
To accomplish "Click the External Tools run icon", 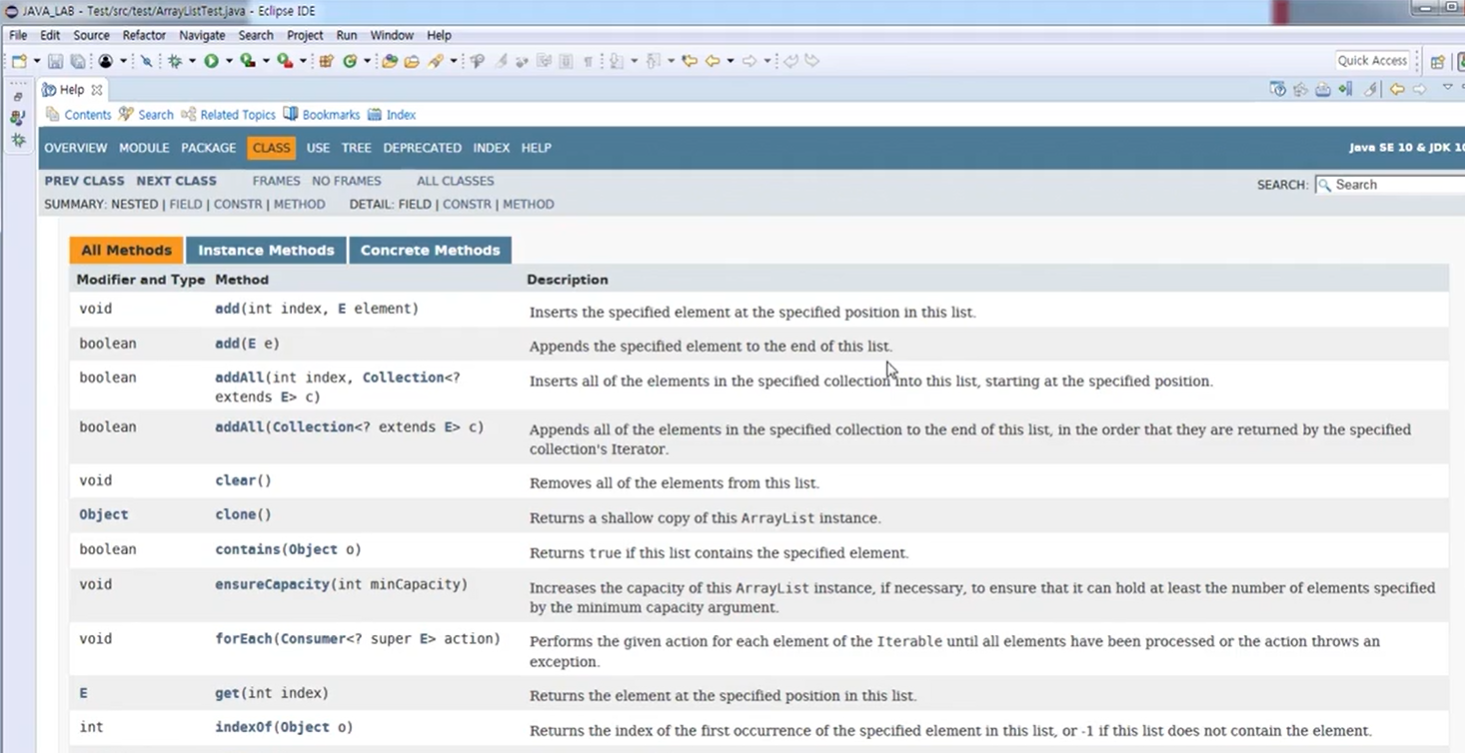I will (285, 61).
